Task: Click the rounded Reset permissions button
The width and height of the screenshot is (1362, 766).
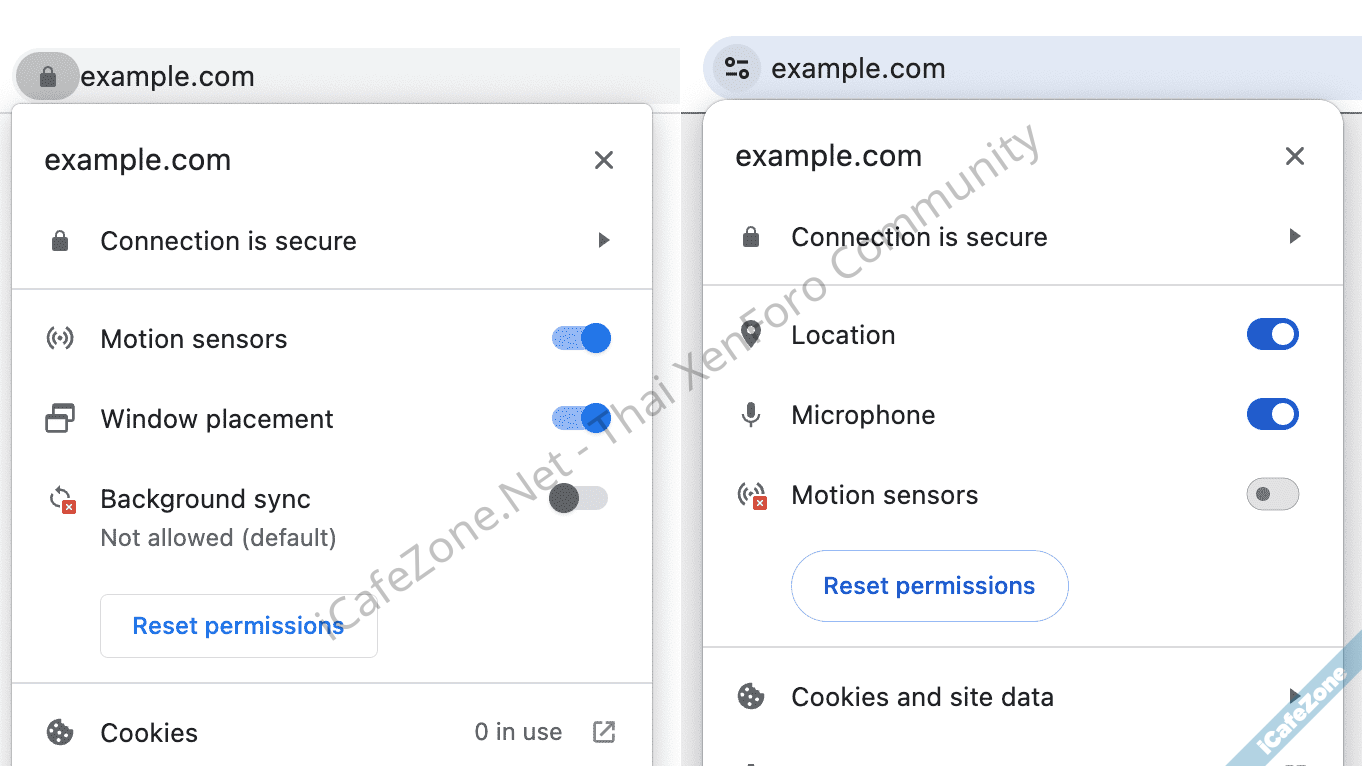Action: (929, 586)
